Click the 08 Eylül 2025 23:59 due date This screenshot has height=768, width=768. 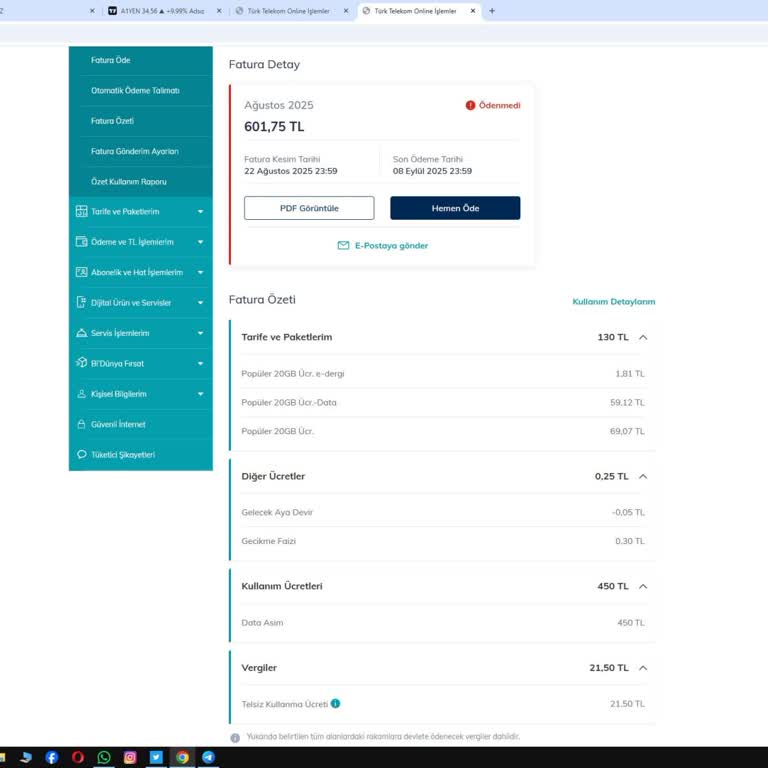point(432,171)
